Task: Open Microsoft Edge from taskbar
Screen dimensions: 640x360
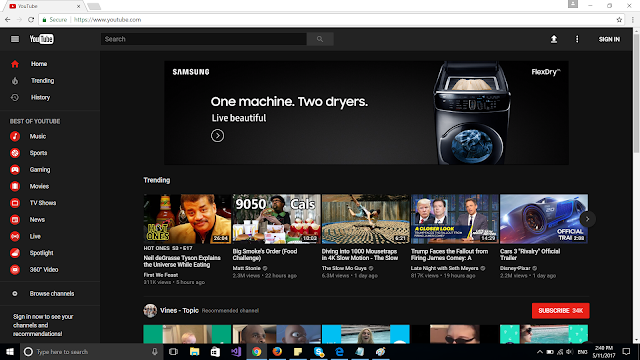Action: [x=339, y=352]
